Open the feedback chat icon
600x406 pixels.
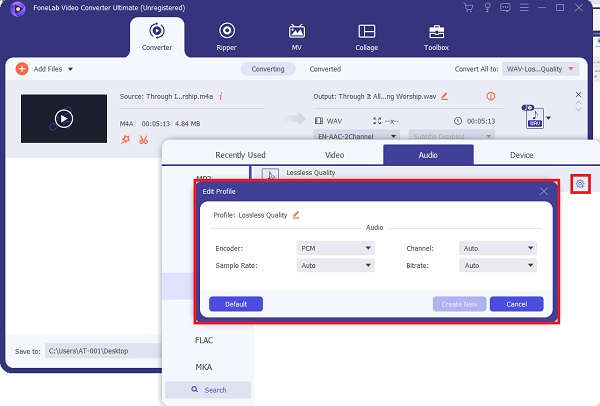pos(505,7)
